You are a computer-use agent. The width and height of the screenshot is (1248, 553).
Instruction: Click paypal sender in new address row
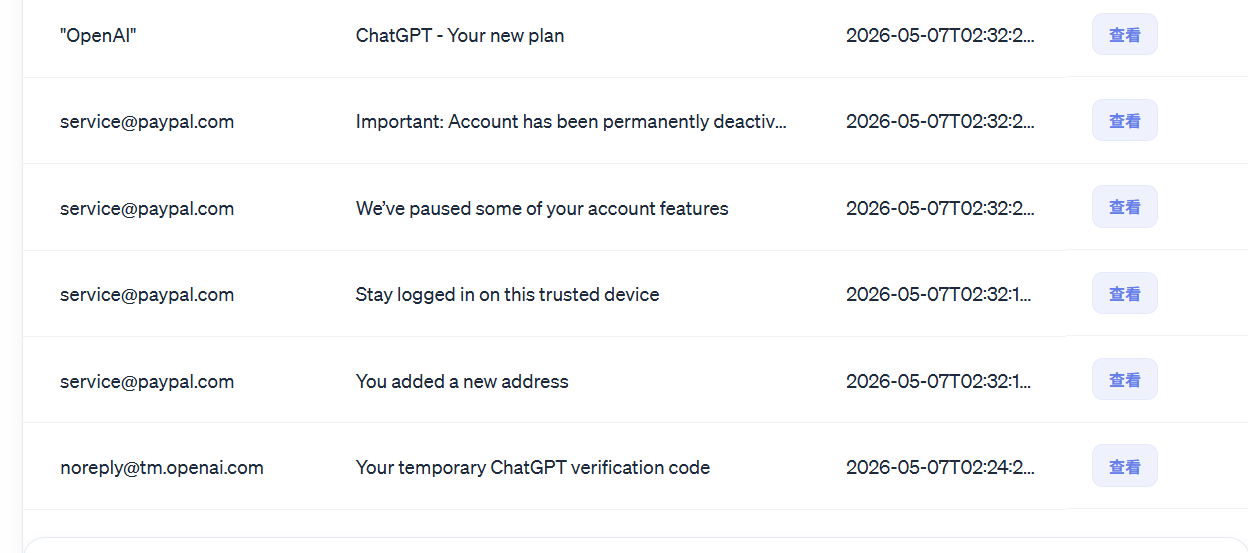pyautogui.click(x=147, y=381)
